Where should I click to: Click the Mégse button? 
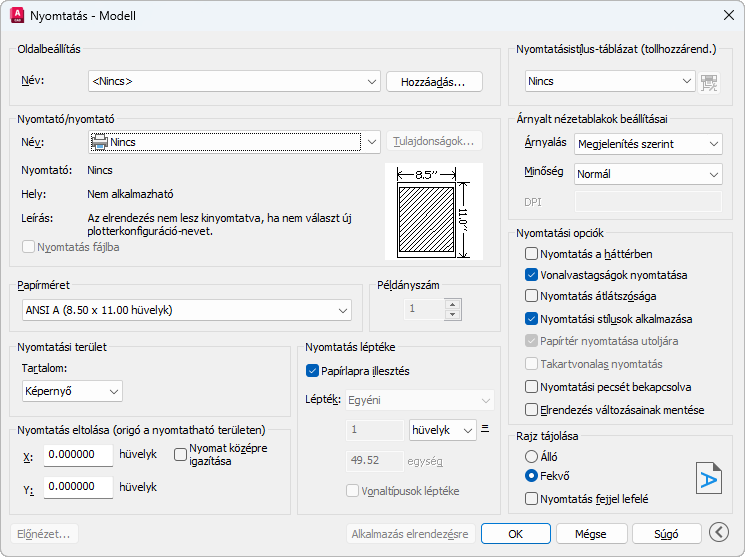[591, 533]
